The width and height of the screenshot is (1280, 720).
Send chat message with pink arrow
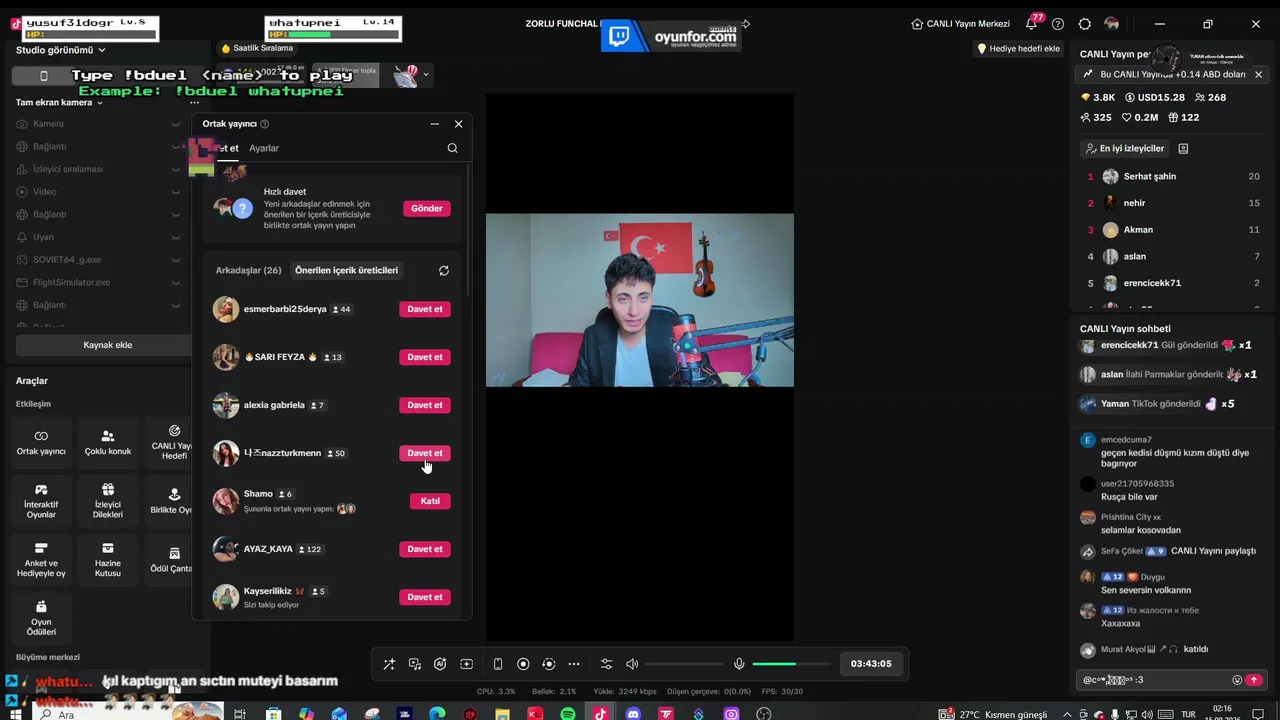tap(1254, 680)
